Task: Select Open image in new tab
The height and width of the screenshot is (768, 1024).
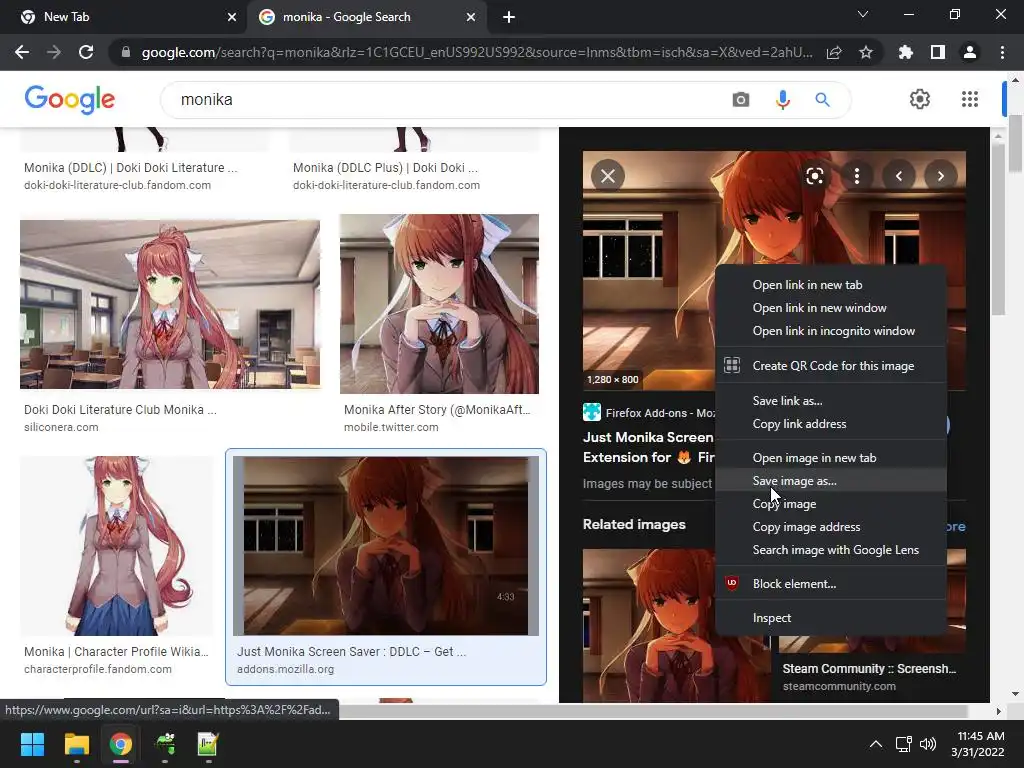Action: click(831, 458)
